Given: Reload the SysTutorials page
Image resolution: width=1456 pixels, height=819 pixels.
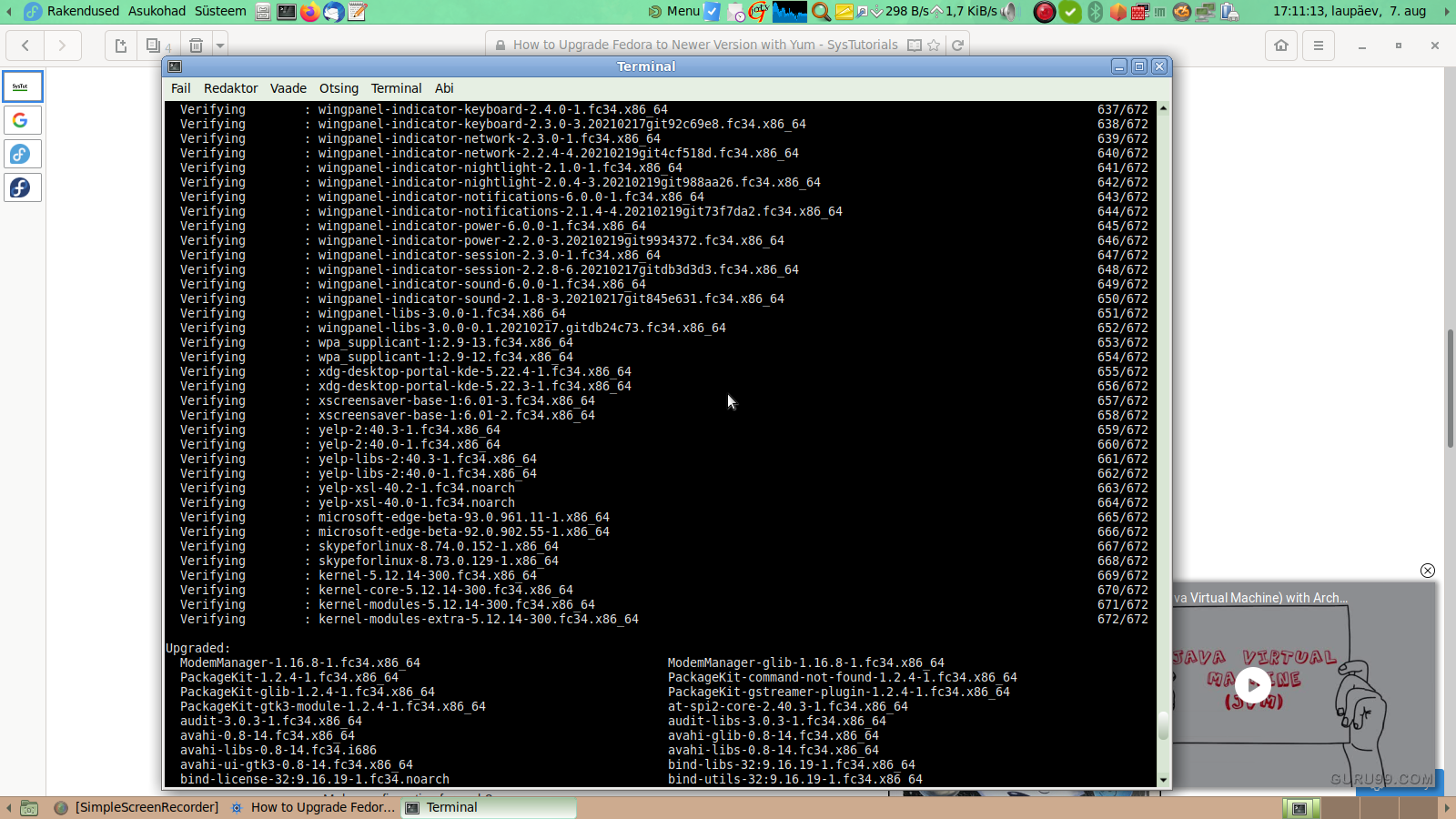Looking at the screenshot, I should 957,45.
